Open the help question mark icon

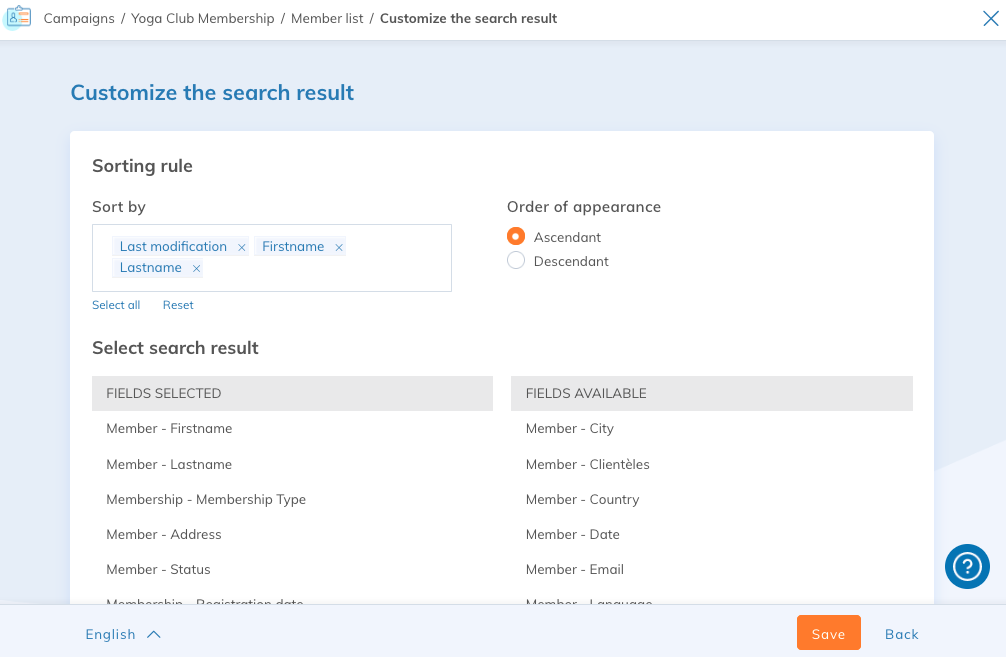click(966, 567)
